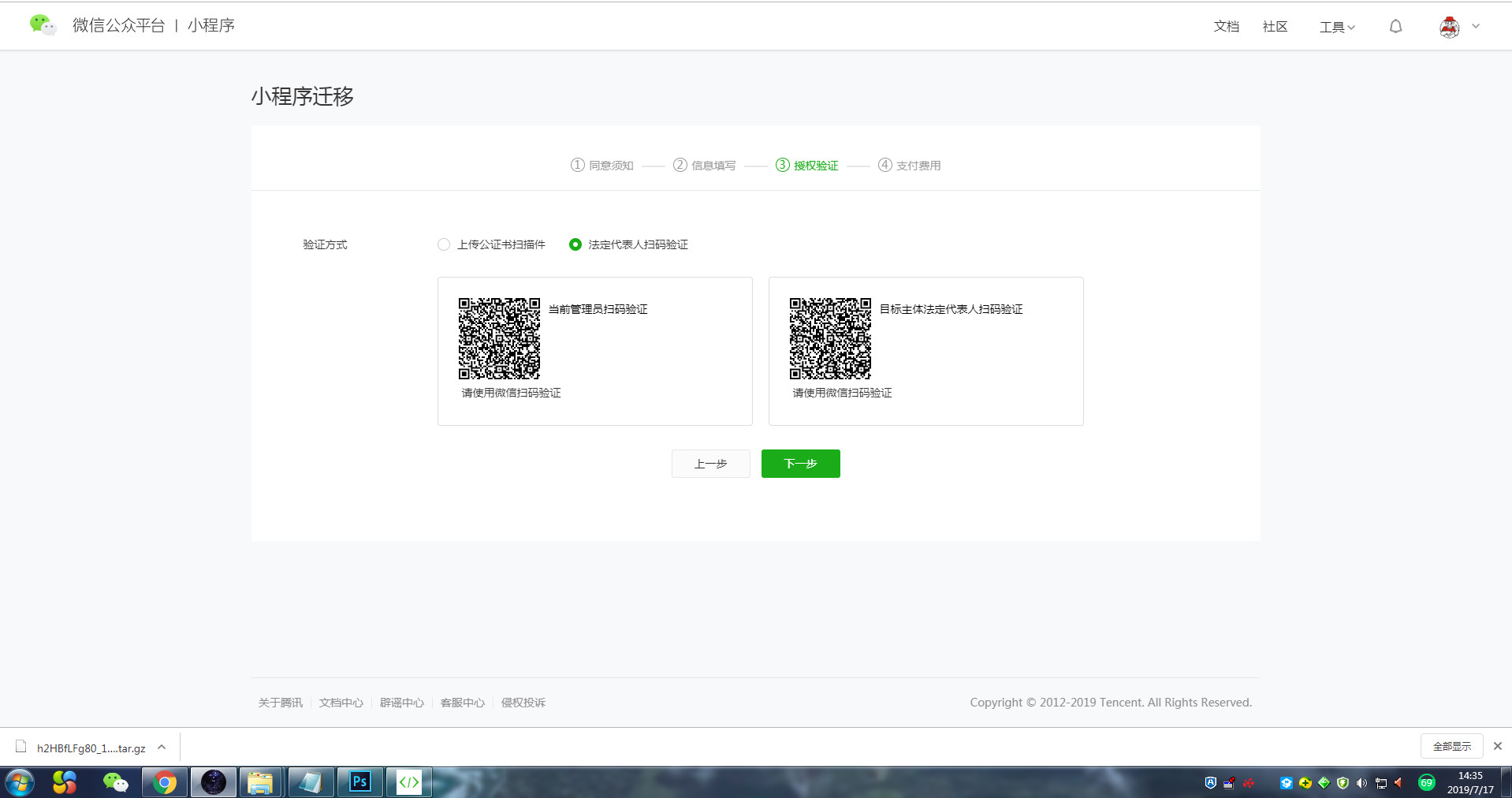Open the WeChat DevTools taskbar icon
The width and height of the screenshot is (1512, 798).
(408, 782)
